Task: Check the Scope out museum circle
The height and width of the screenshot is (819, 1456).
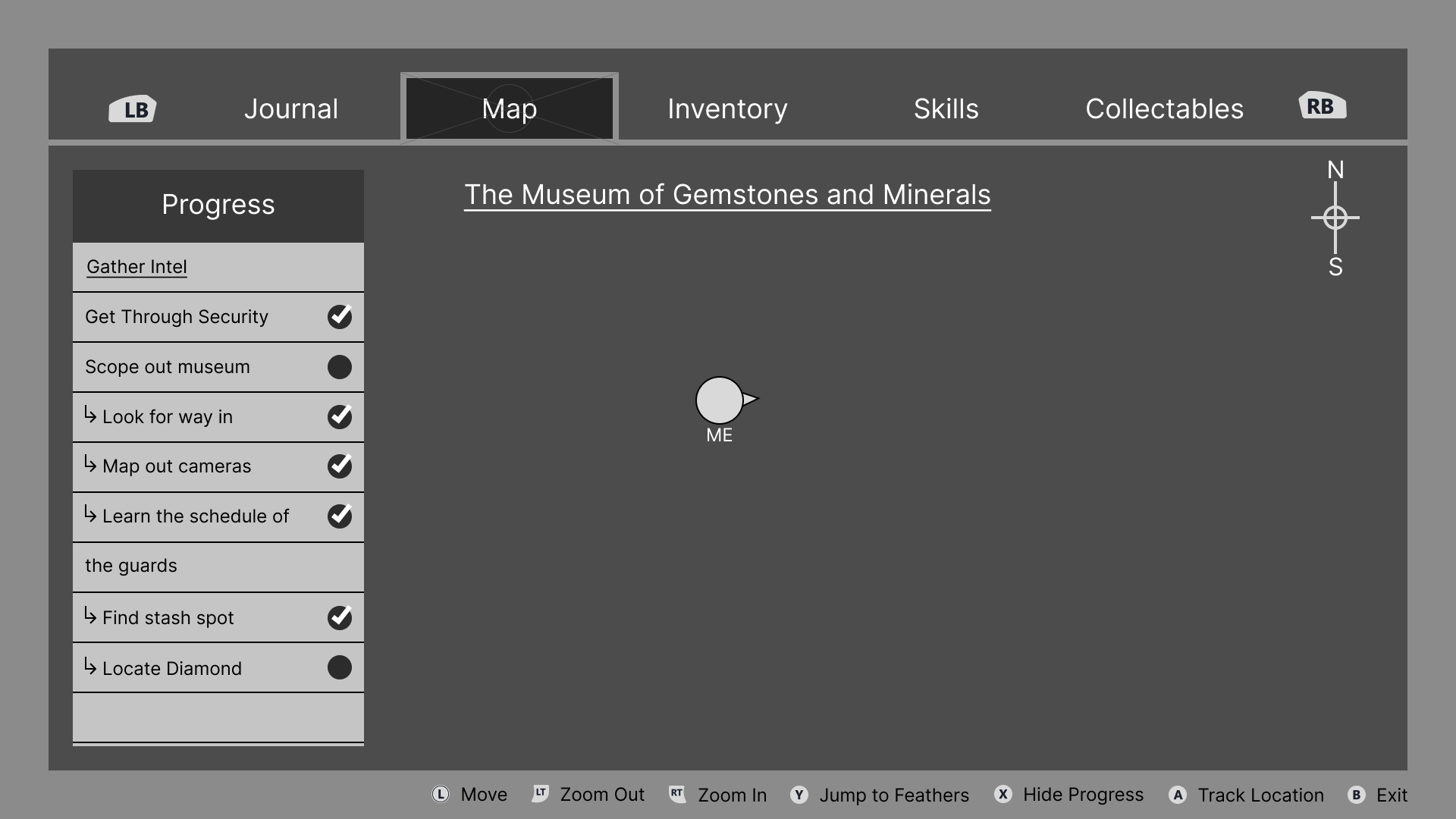Action: [x=339, y=367]
